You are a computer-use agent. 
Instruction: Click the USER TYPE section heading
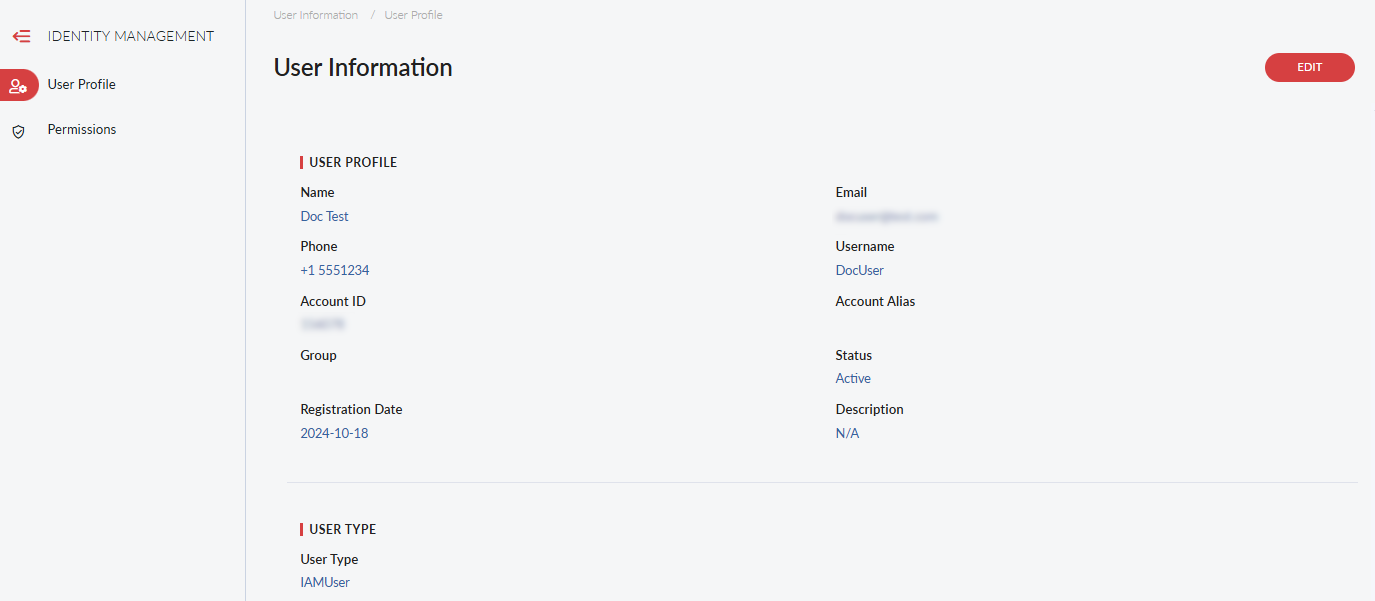tap(343, 529)
